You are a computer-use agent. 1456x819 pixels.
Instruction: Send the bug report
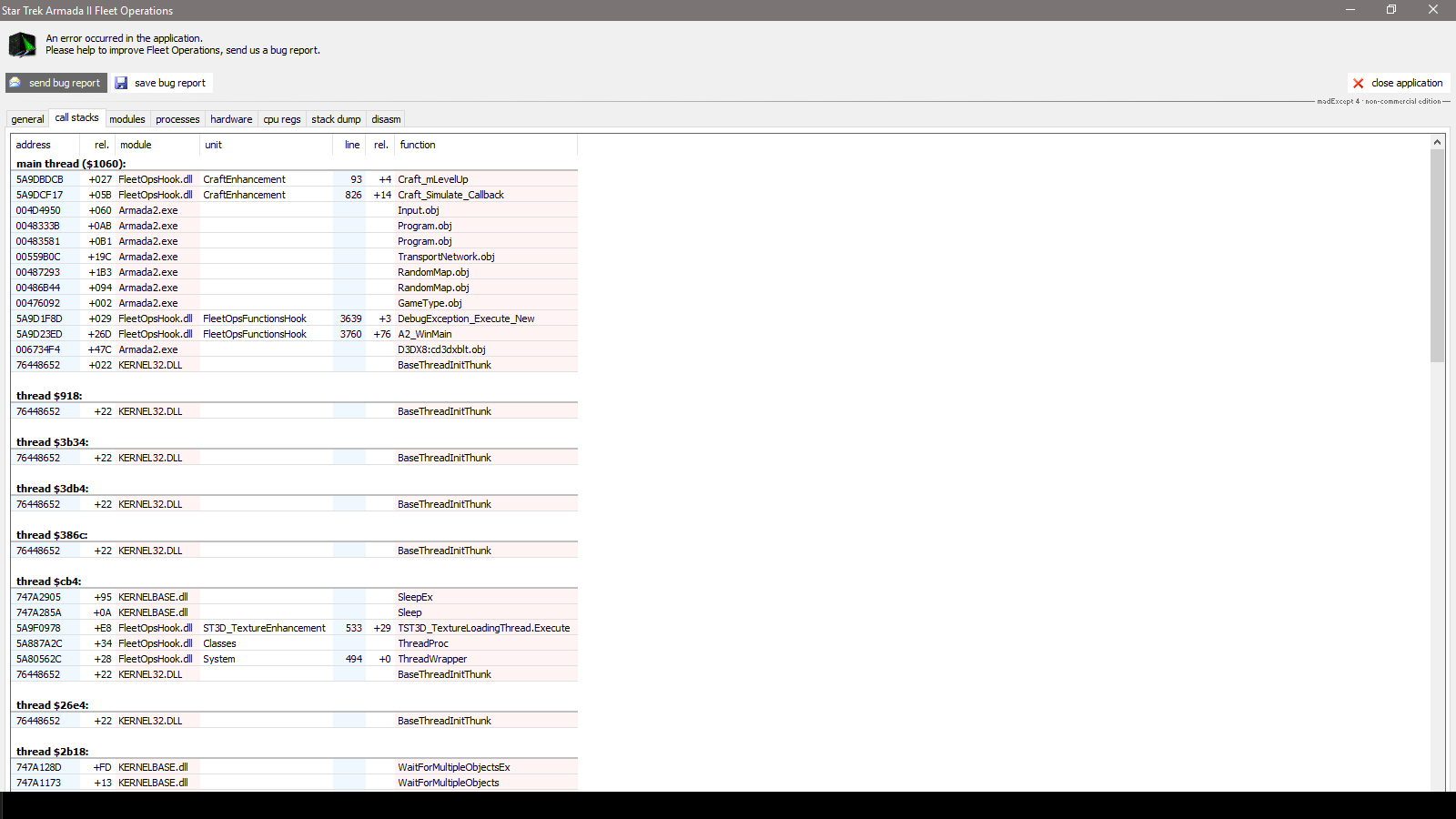pyautogui.click(x=56, y=83)
